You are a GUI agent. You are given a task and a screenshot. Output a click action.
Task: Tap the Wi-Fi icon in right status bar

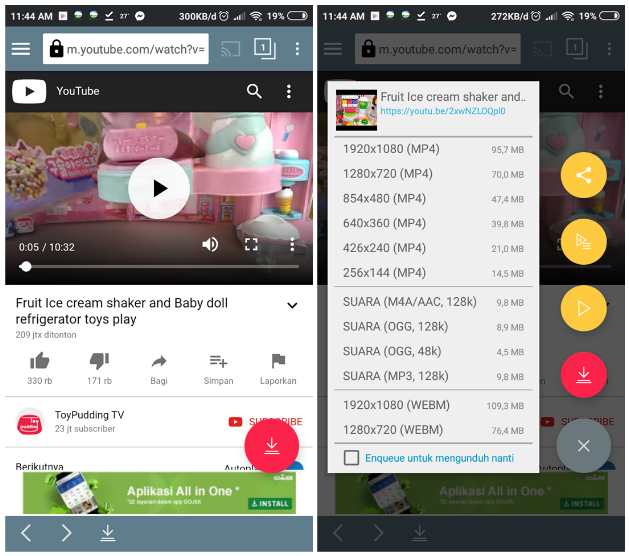pyautogui.click(x=568, y=16)
